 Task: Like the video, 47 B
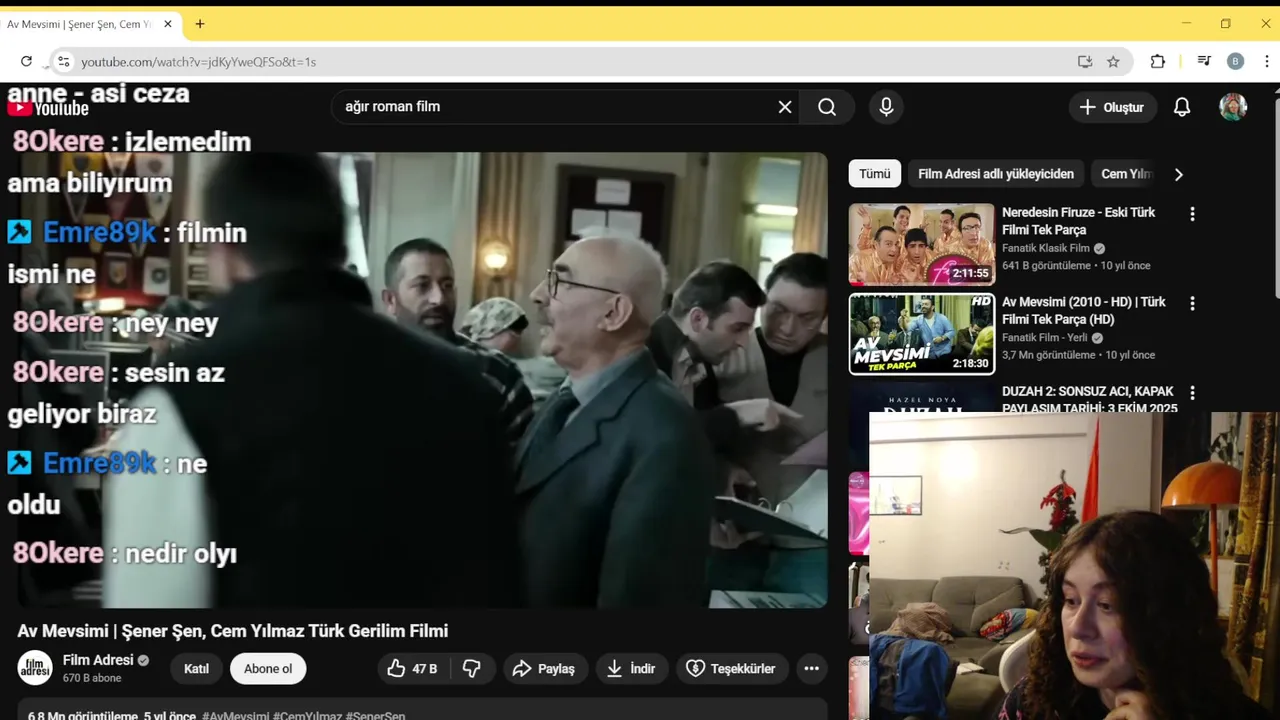[x=413, y=669]
